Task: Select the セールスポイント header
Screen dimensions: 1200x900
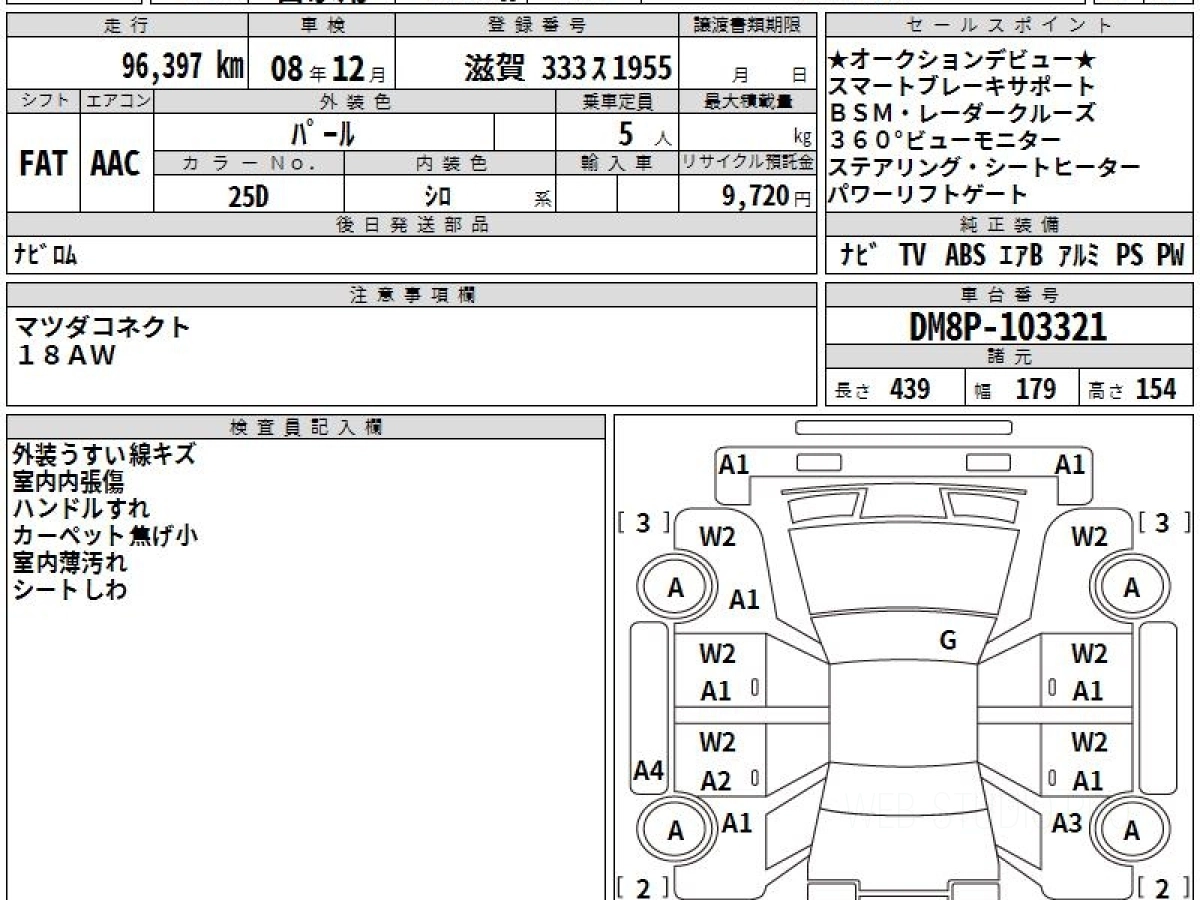Action: [1010, 26]
